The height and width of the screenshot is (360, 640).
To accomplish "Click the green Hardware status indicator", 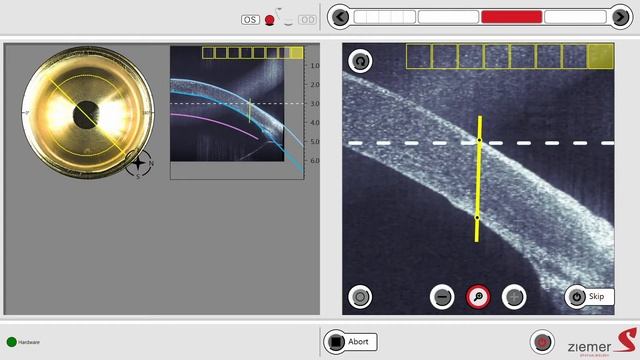I will tap(12, 342).
